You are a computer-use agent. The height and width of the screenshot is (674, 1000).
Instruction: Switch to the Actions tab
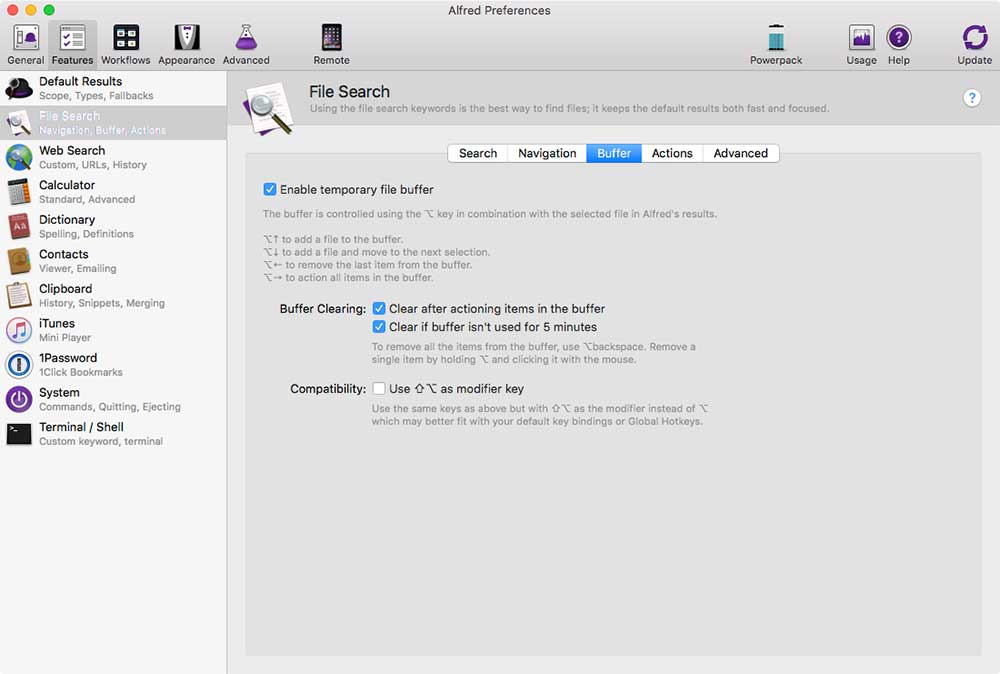(x=672, y=153)
